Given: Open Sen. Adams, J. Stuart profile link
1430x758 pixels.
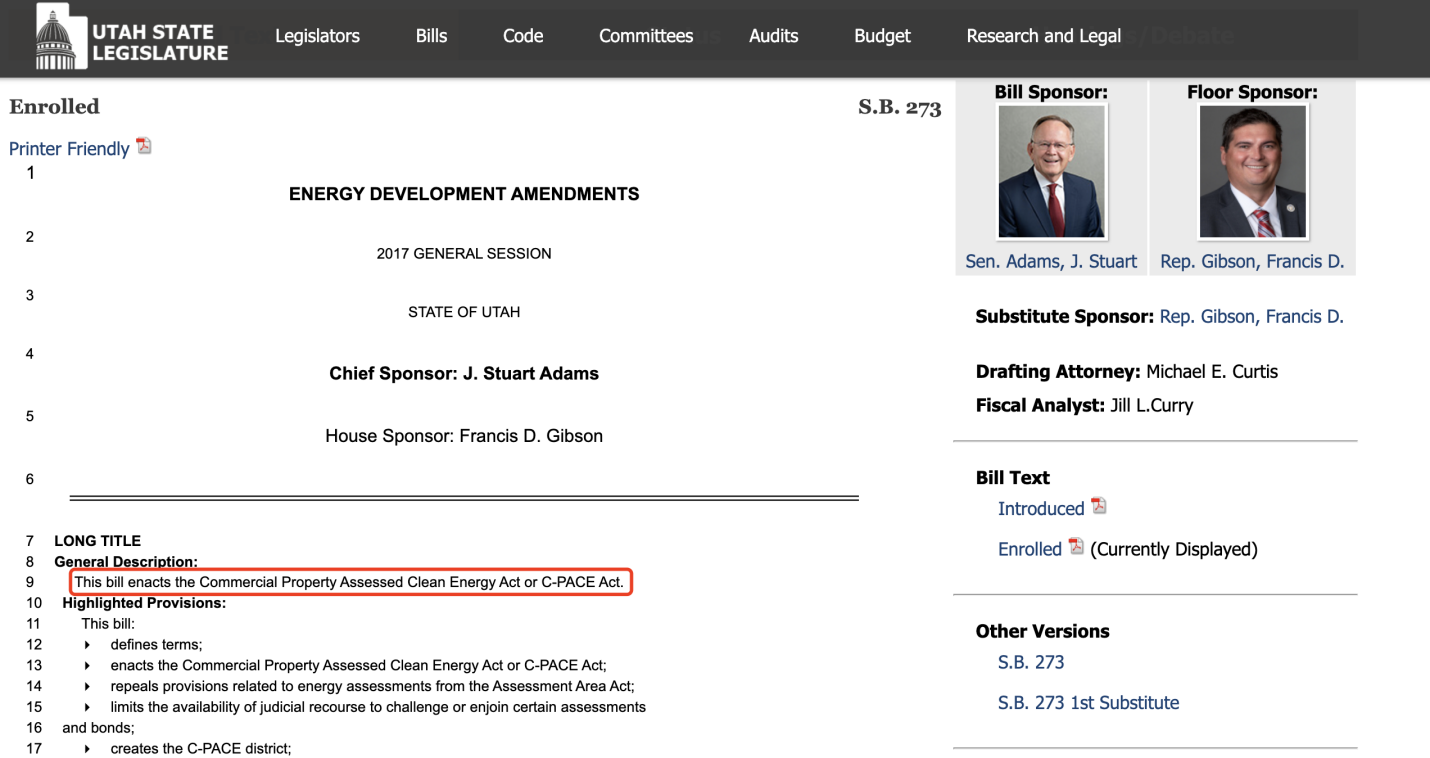Looking at the screenshot, I should pos(1051,261).
